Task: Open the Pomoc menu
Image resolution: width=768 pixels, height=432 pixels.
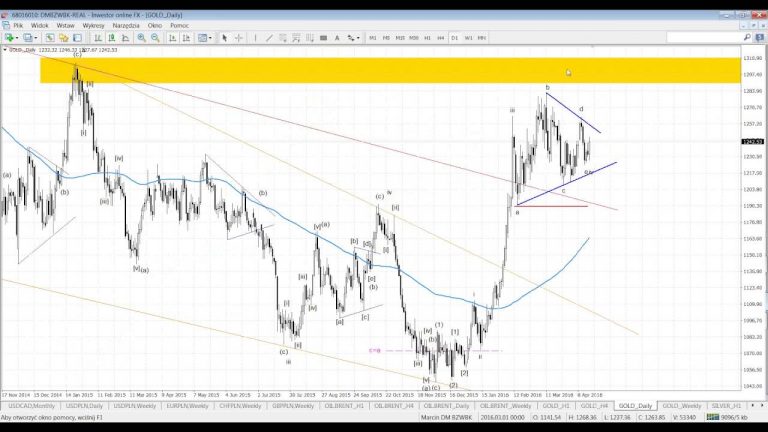Action: tap(179, 25)
